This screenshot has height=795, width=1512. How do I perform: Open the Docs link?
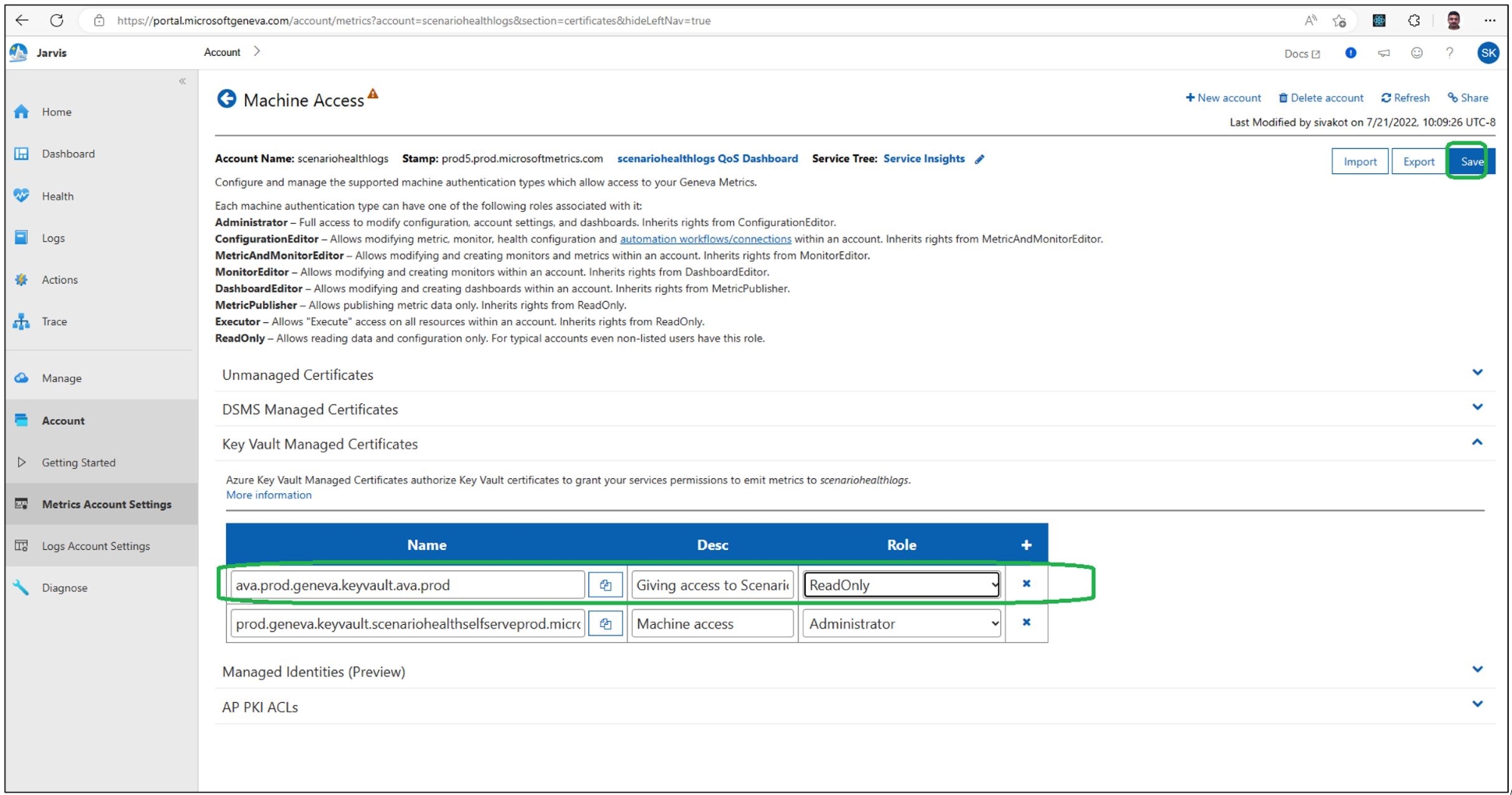[x=1302, y=54]
